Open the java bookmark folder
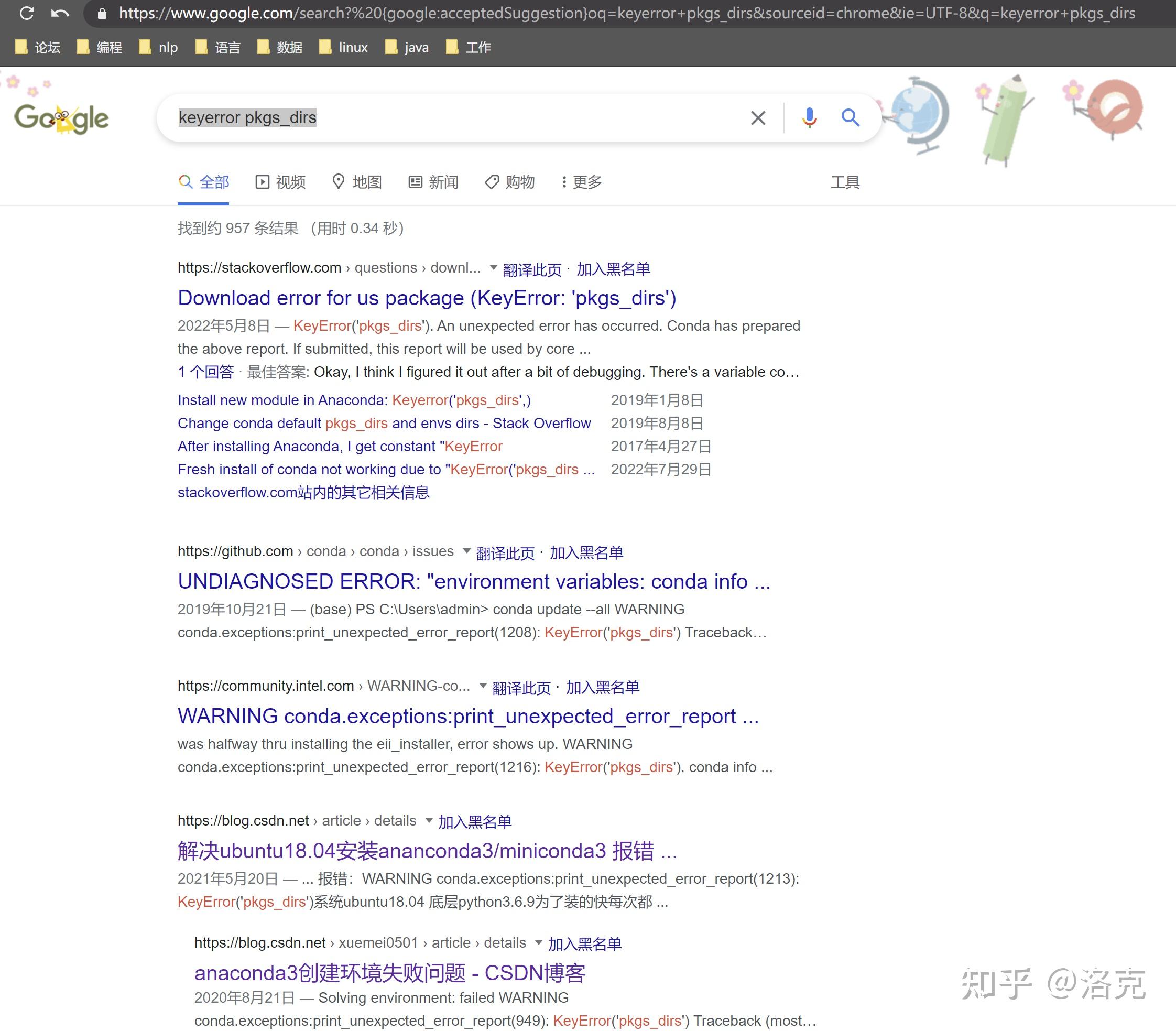 pos(406,47)
